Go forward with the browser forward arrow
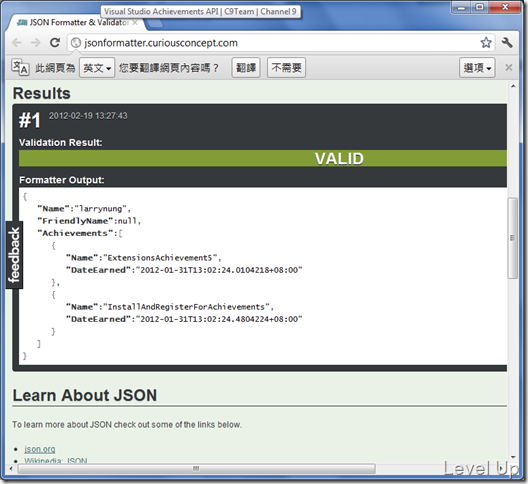Screen dimensions: 528x484 click(35, 43)
